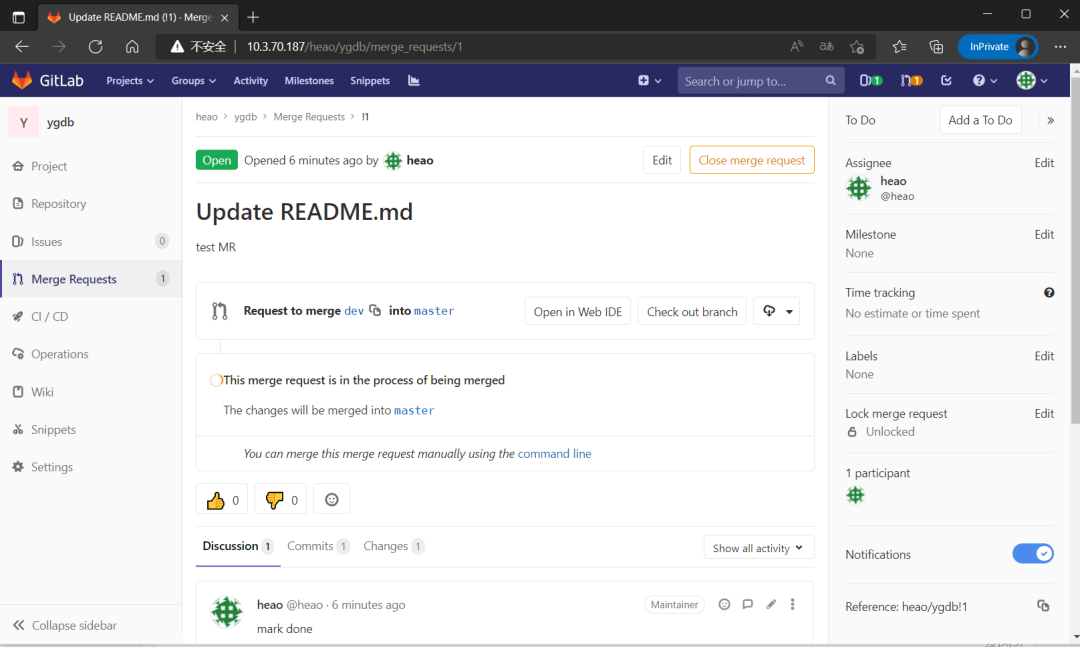
Task: Click the Time tracking help icon
Action: point(1049,293)
